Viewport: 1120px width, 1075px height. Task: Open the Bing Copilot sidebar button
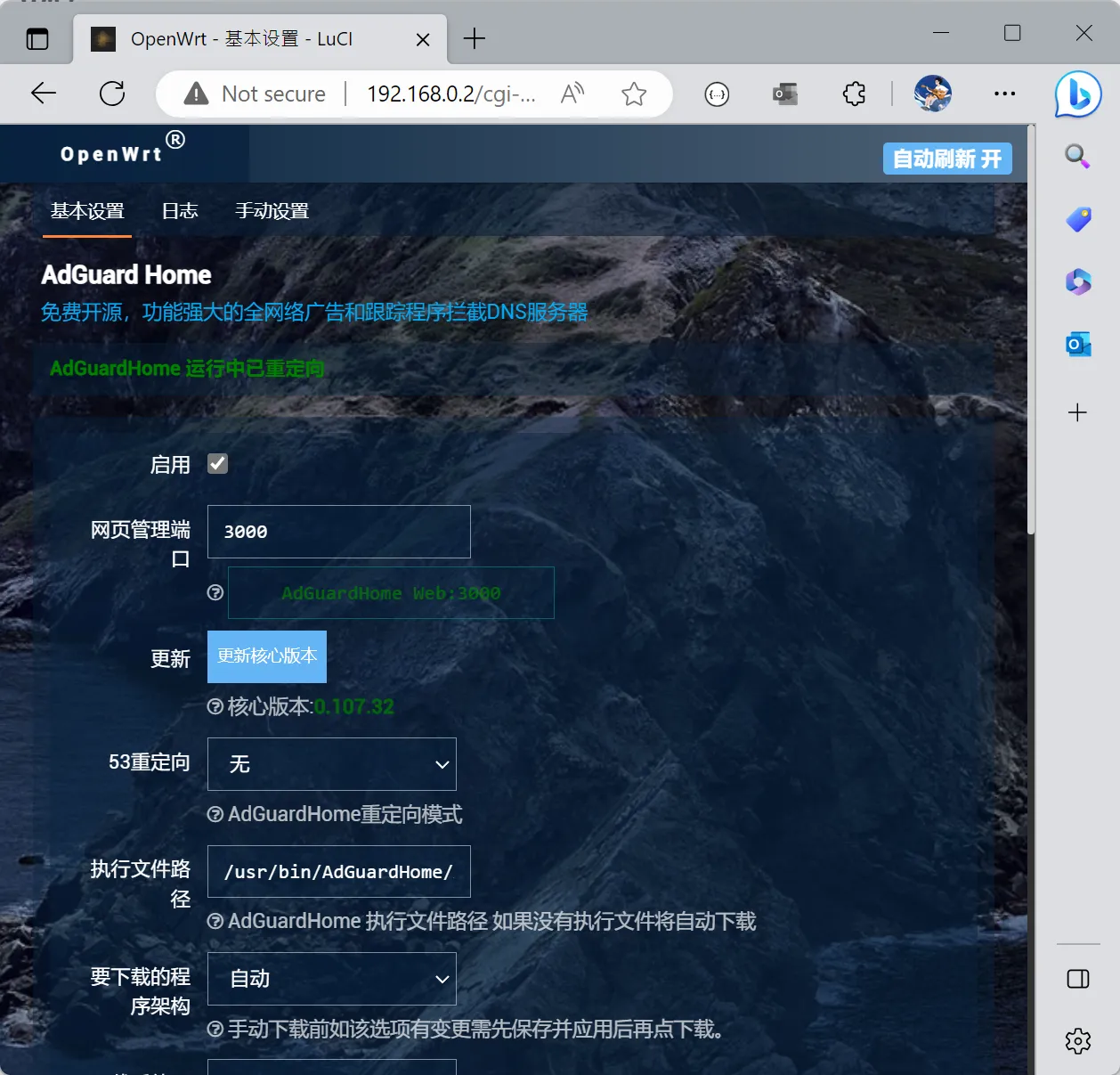click(1078, 94)
